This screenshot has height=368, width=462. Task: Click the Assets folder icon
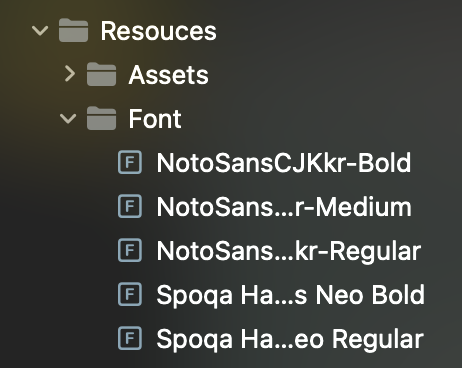coord(101,74)
